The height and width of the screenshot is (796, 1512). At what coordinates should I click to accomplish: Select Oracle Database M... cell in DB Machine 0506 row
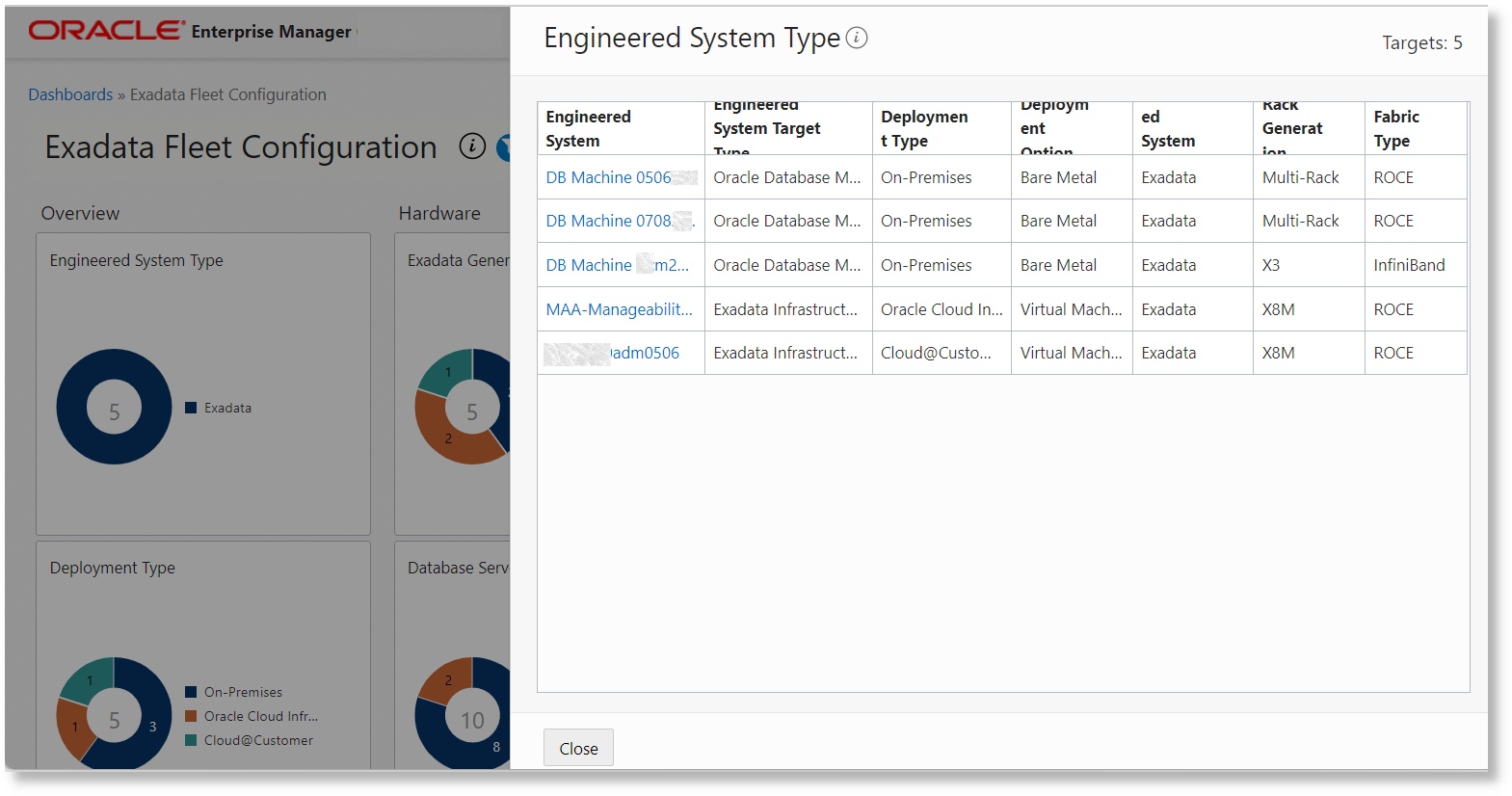pyautogui.click(x=787, y=177)
